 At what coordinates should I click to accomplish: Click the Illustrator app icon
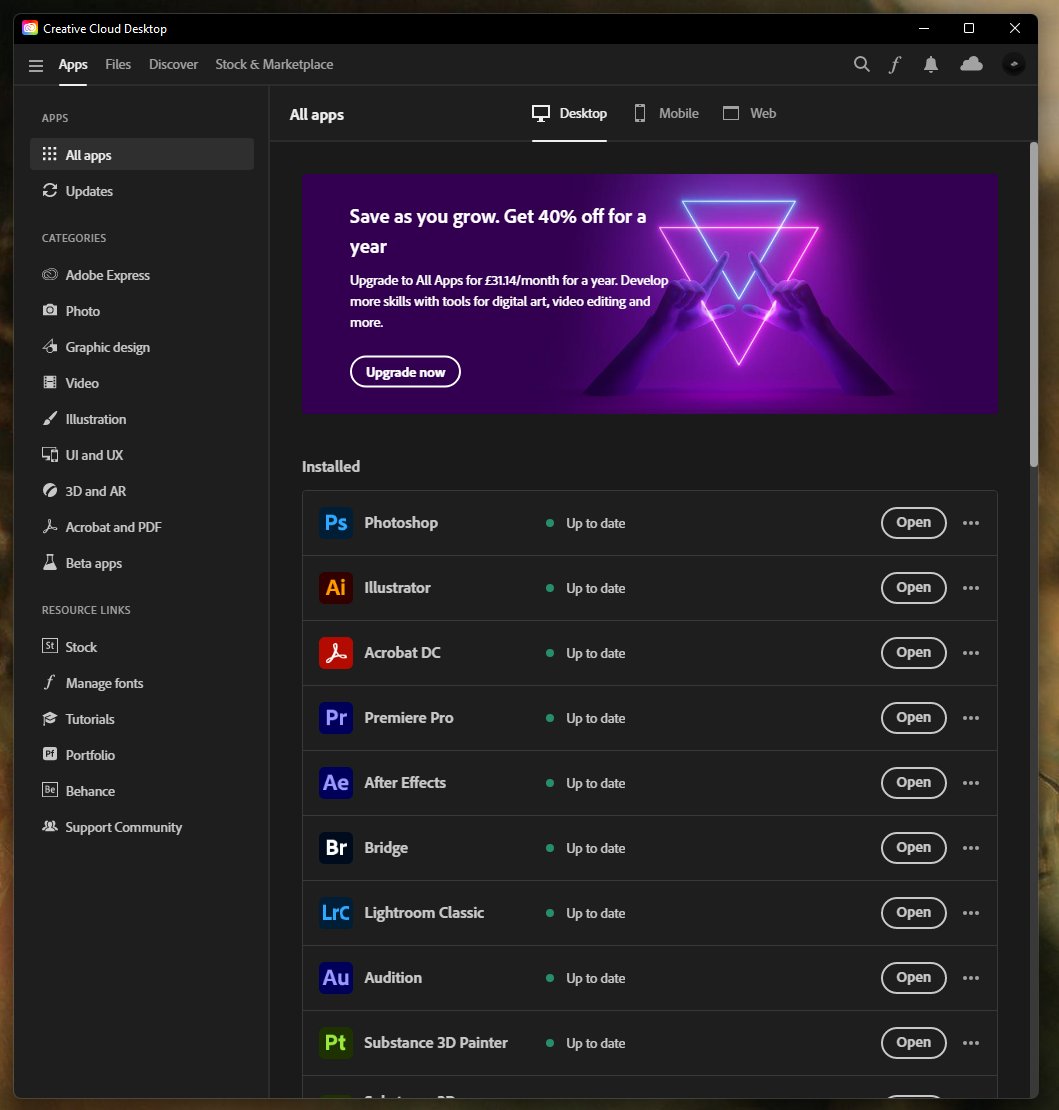click(336, 588)
